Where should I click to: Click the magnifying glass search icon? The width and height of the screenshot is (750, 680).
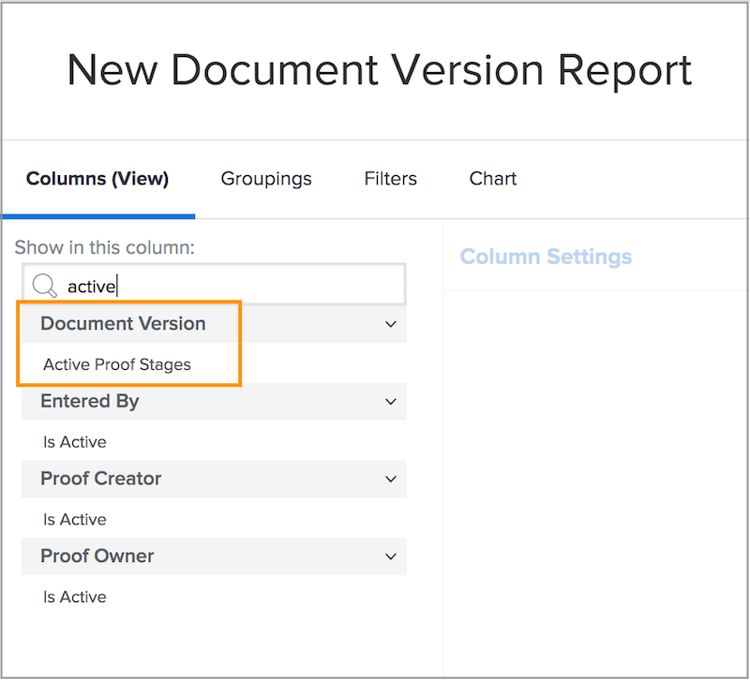click(x=44, y=286)
